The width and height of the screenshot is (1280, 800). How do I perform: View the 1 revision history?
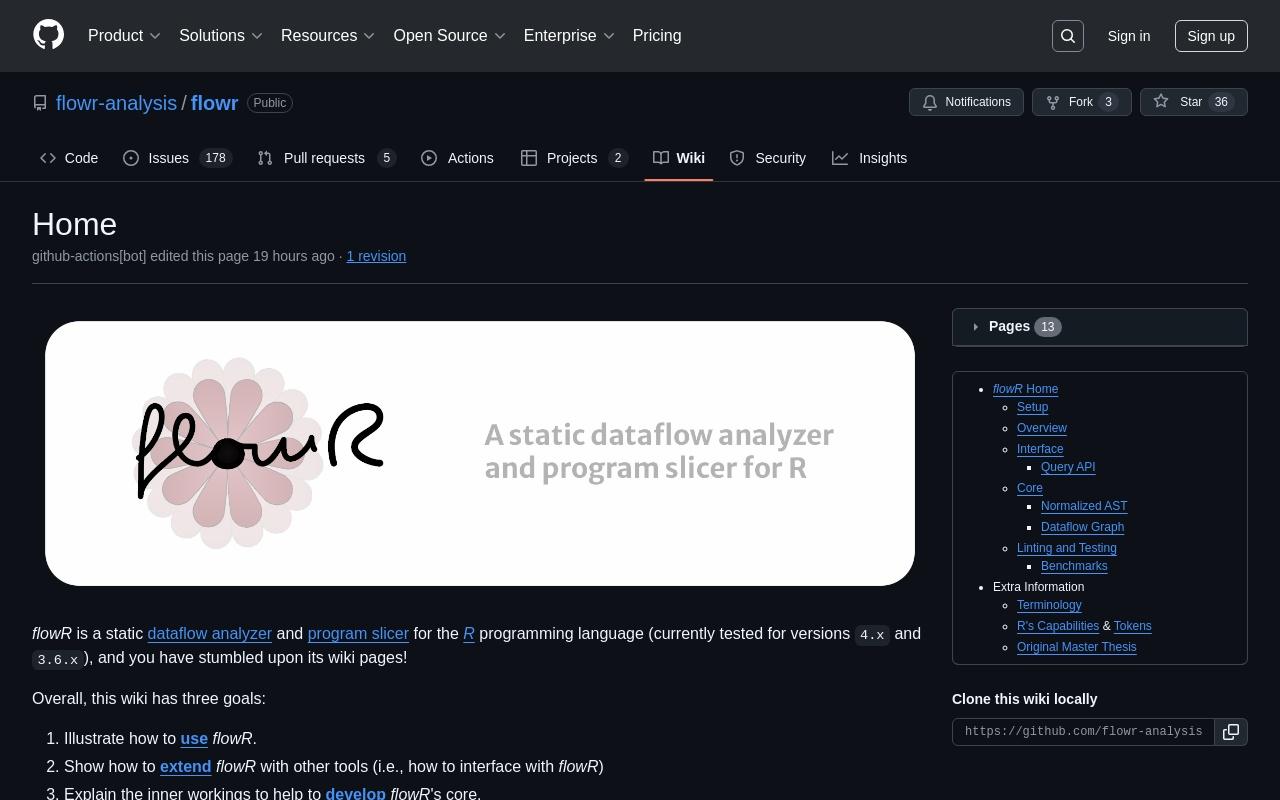click(x=376, y=256)
